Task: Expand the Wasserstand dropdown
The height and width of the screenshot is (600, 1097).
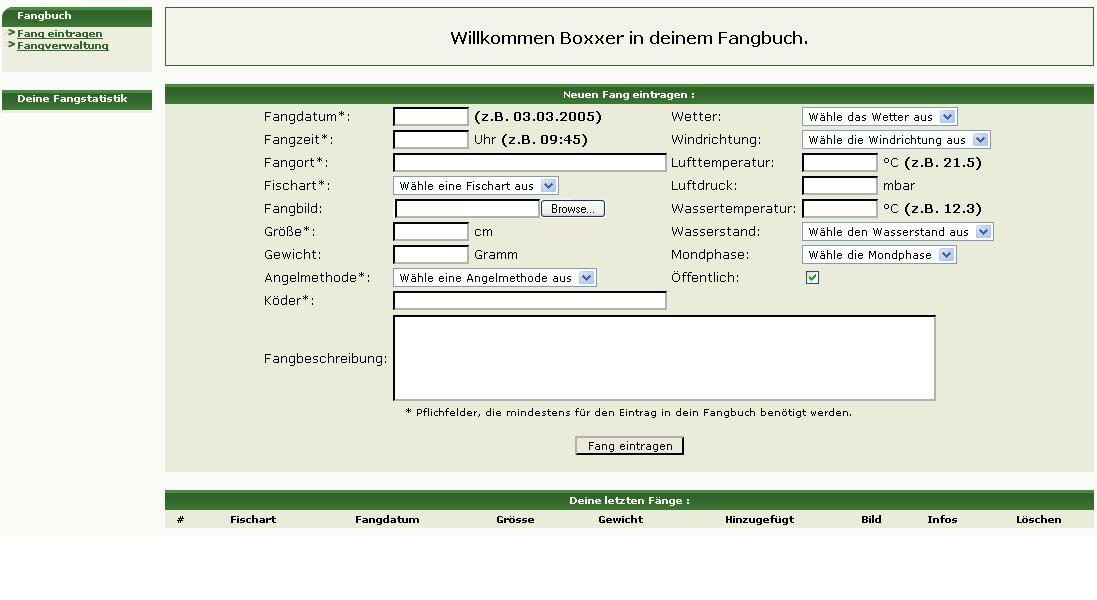Action: [x=897, y=232]
